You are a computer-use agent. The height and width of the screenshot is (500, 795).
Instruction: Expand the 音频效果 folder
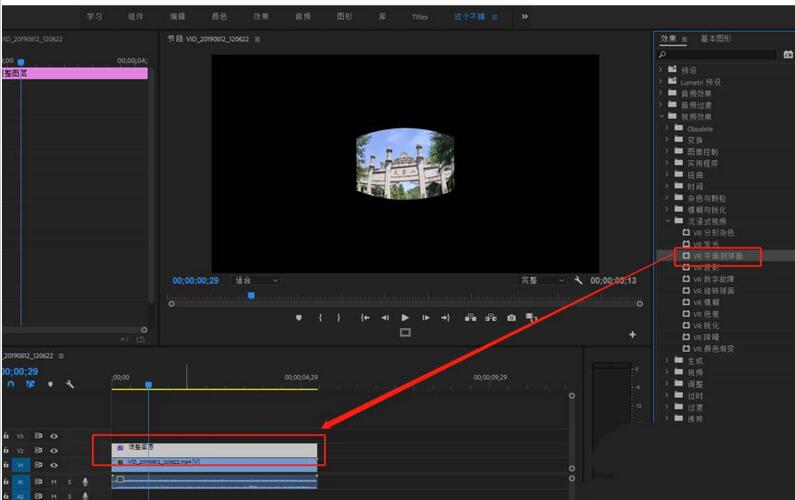pyautogui.click(x=660, y=93)
